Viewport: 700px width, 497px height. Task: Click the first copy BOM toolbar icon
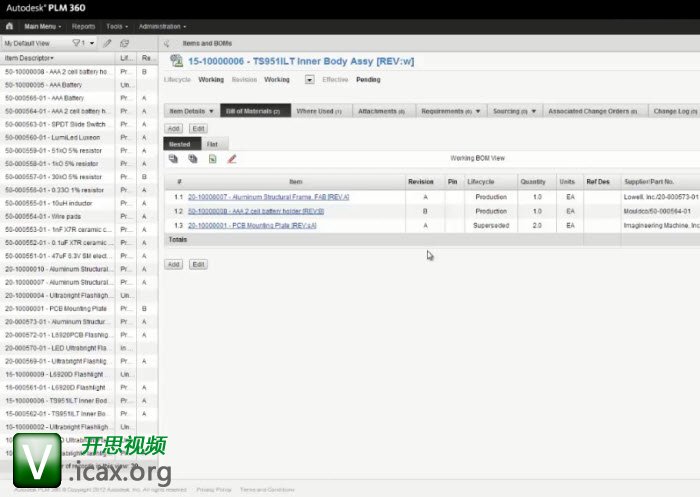click(173, 159)
